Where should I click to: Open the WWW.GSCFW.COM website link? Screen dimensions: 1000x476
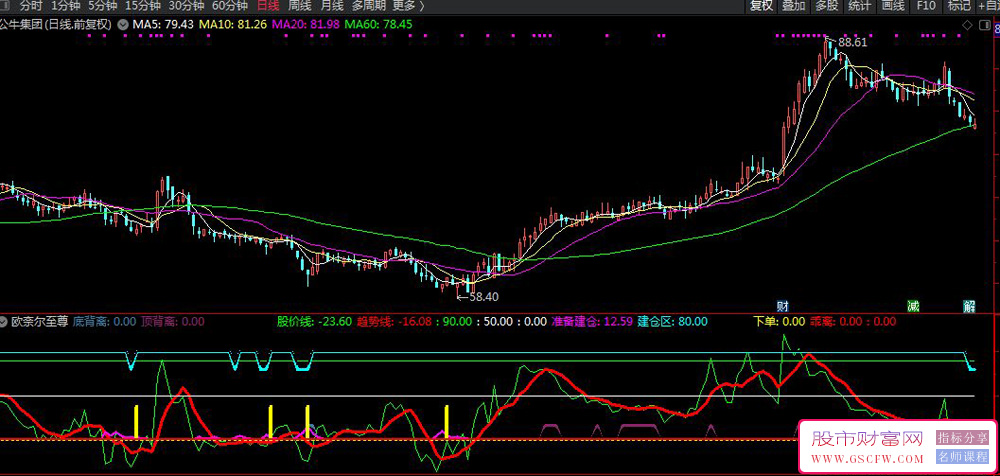(867, 459)
